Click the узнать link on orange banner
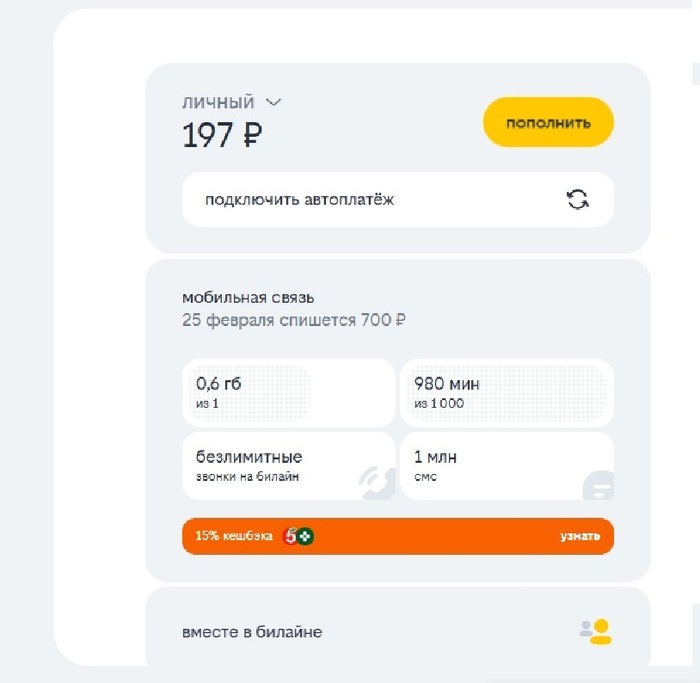The height and width of the screenshot is (683, 700). click(580, 536)
